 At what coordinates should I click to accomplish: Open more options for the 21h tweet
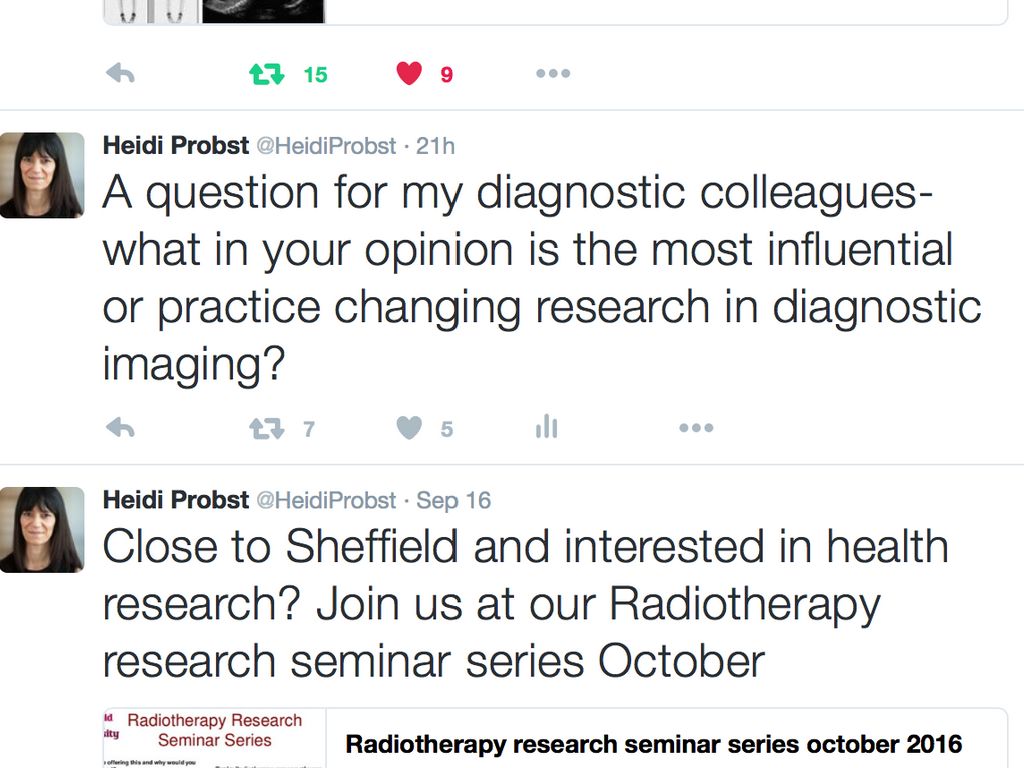tap(696, 428)
